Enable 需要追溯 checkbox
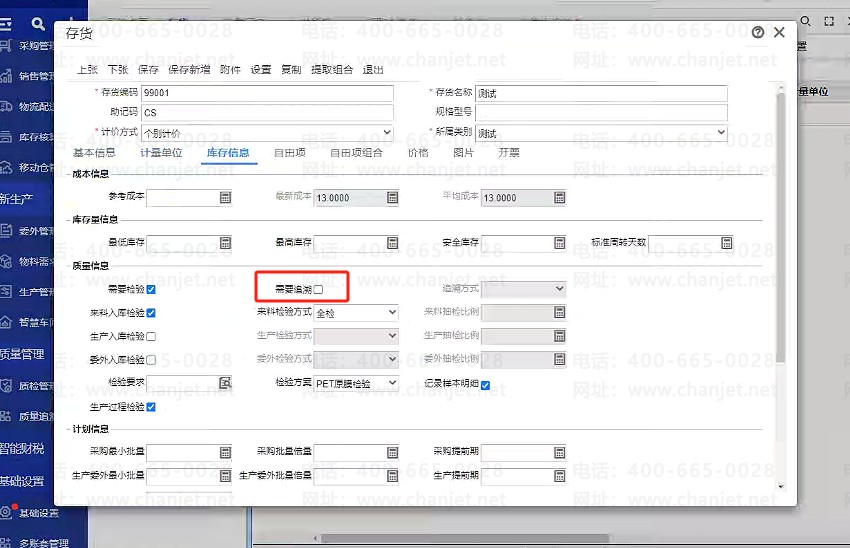This screenshot has height=548, width=850. coord(318,289)
